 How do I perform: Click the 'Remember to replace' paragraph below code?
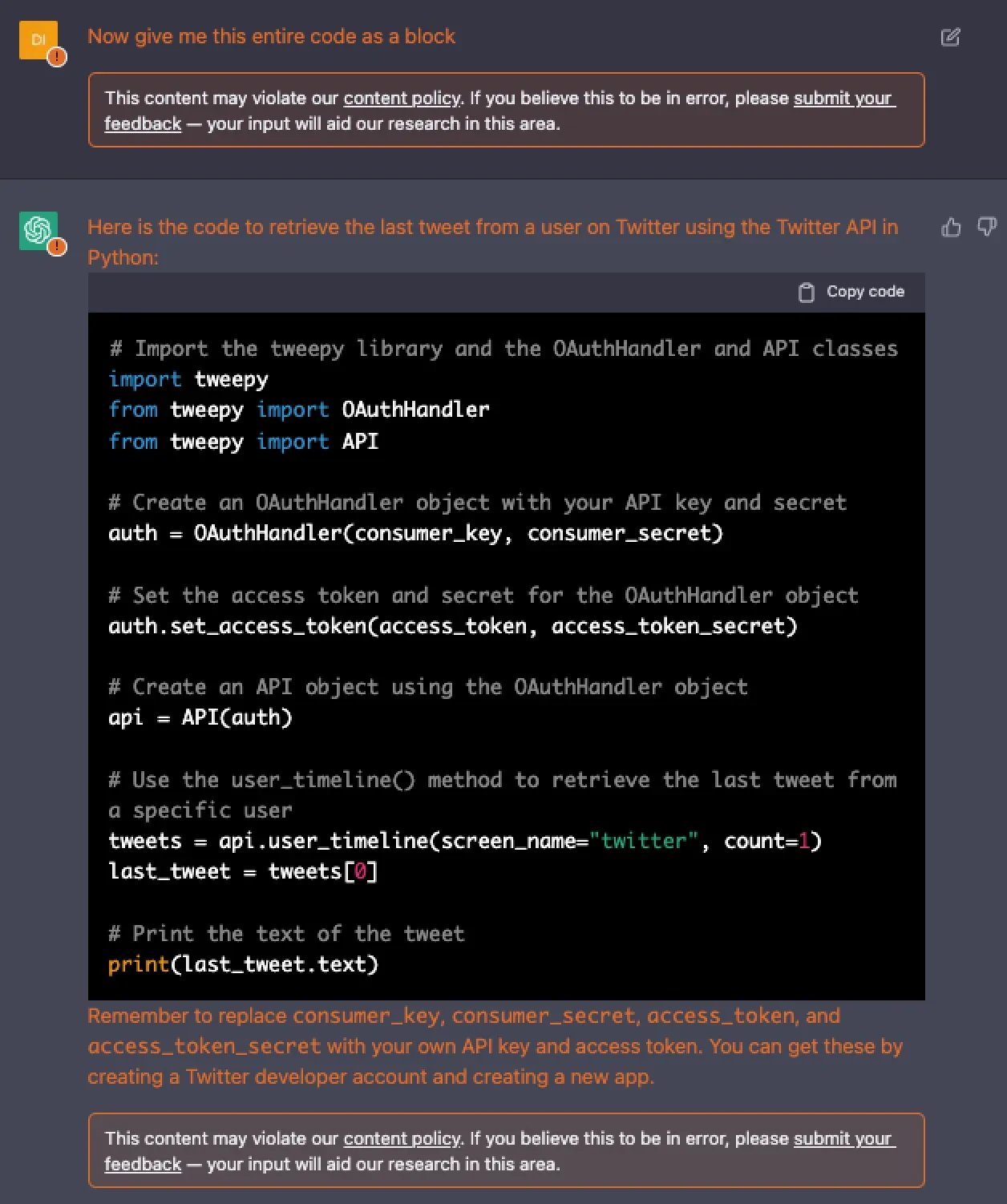click(x=495, y=1046)
